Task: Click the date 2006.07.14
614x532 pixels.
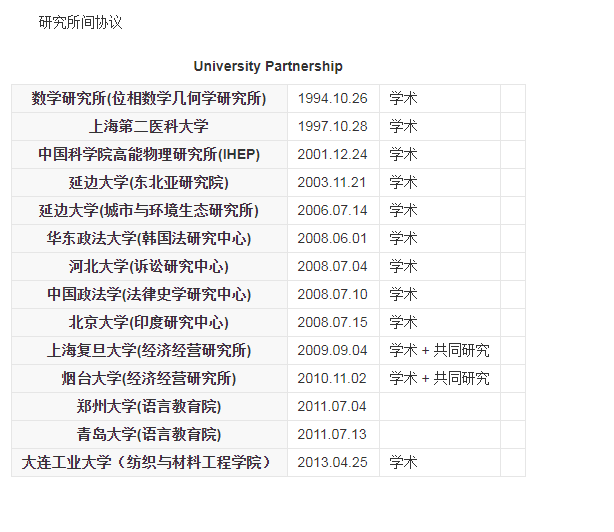Action: 332,210
